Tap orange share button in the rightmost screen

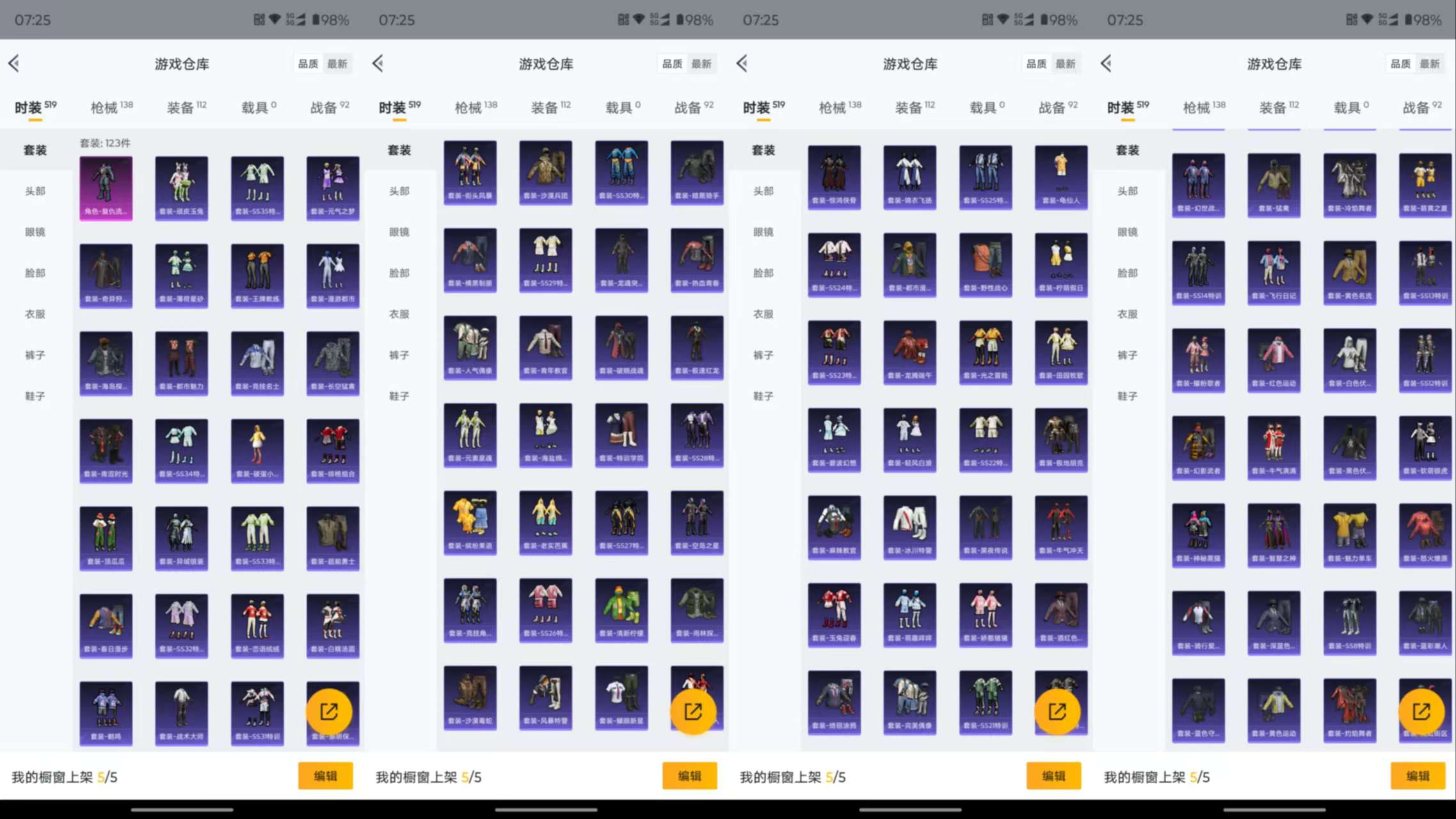[x=1421, y=711]
